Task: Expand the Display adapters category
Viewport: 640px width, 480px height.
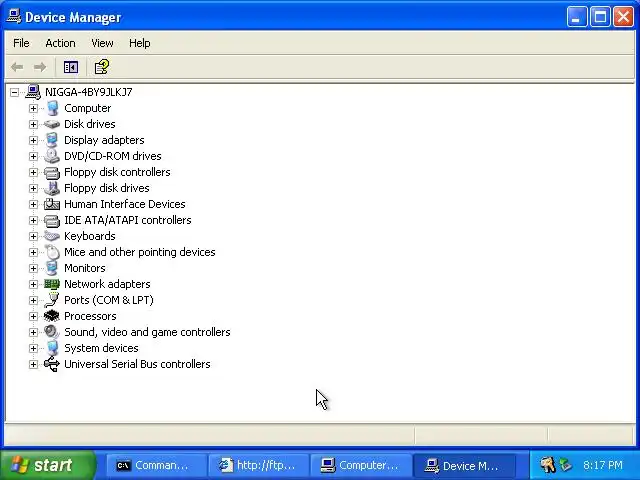Action: point(33,140)
